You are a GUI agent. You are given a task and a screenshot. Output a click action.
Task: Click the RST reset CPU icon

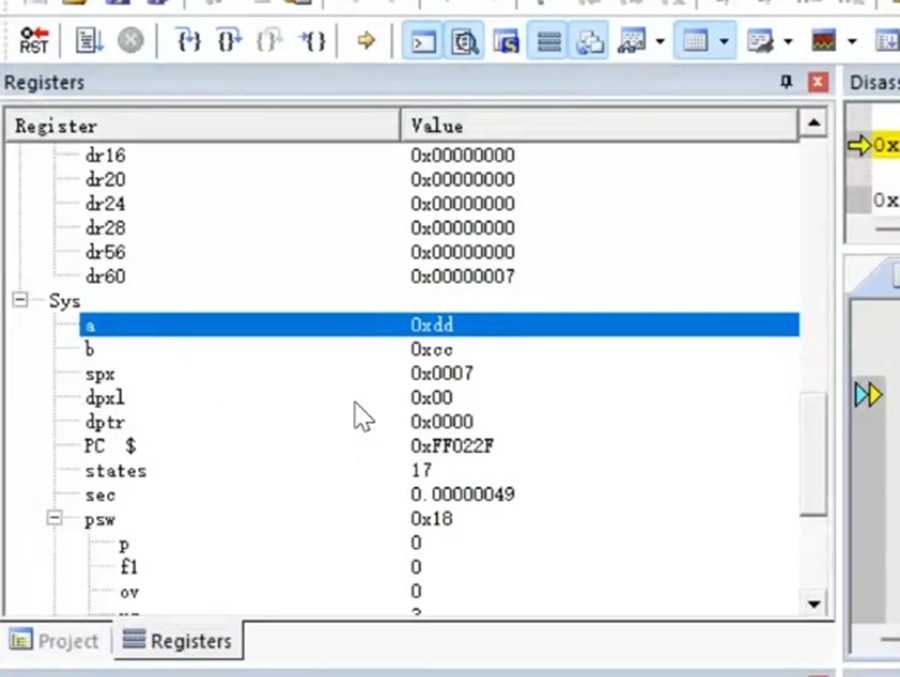[33, 41]
